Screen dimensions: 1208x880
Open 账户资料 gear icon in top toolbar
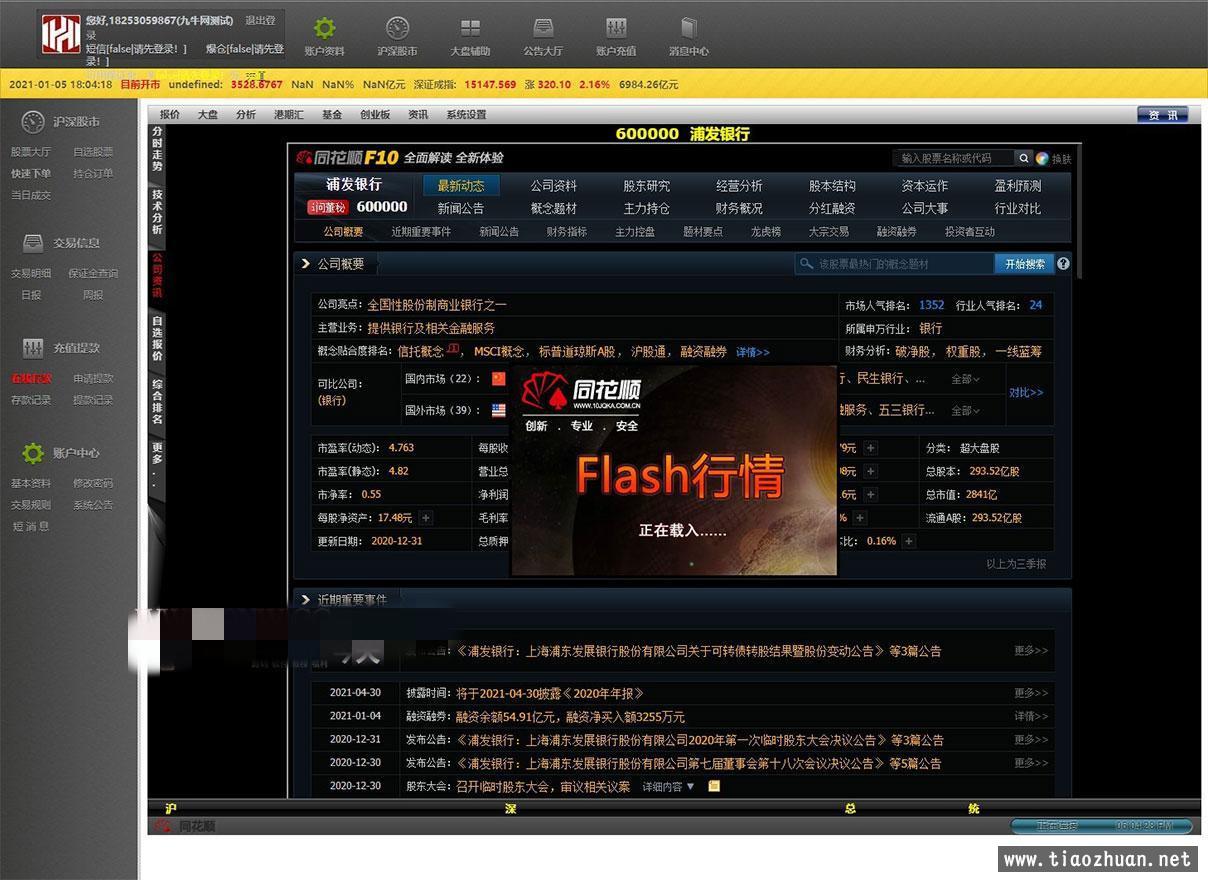click(325, 28)
